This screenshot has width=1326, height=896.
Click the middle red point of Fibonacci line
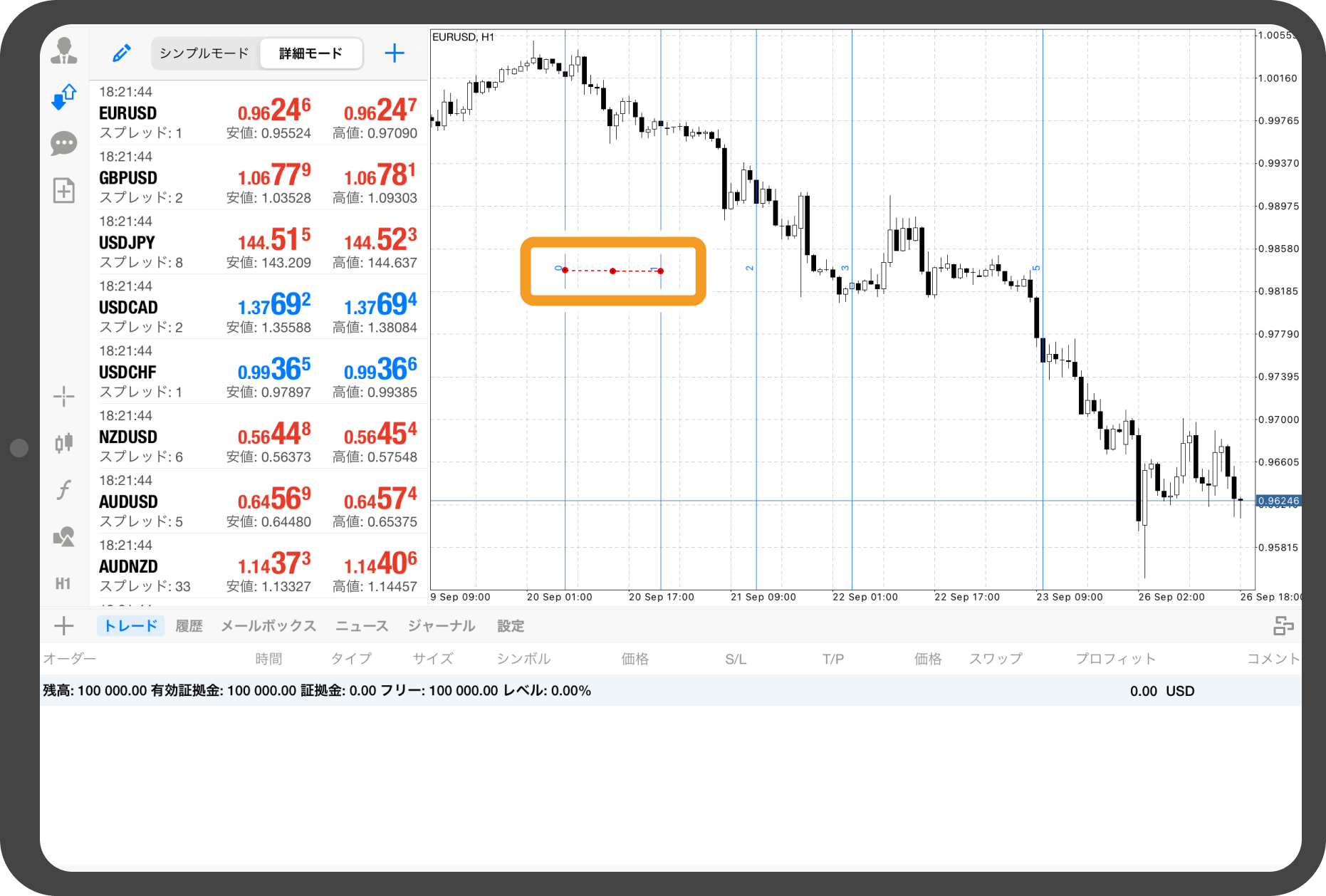point(613,271)
